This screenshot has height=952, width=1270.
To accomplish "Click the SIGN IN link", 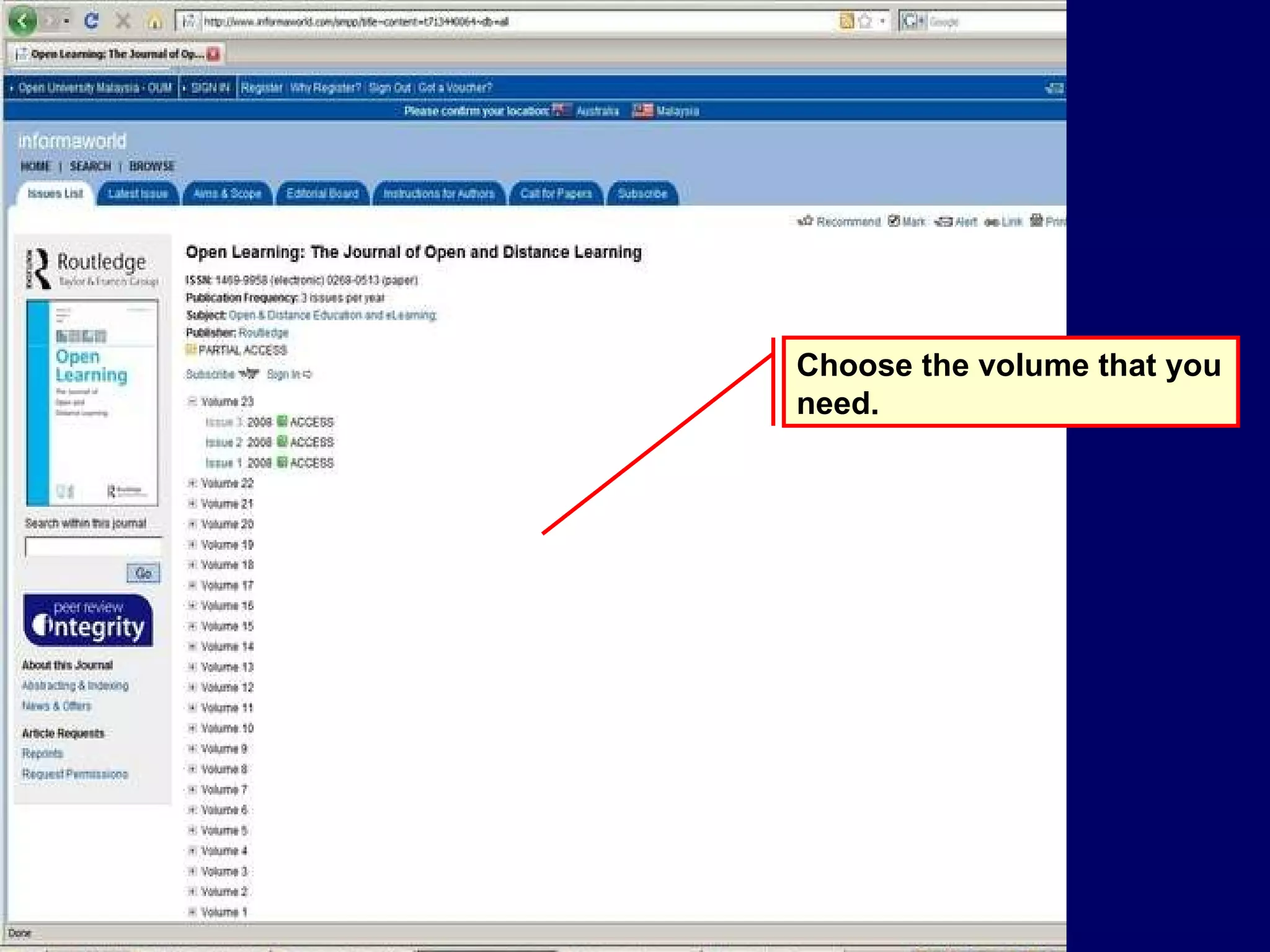I will pos(210,87).
